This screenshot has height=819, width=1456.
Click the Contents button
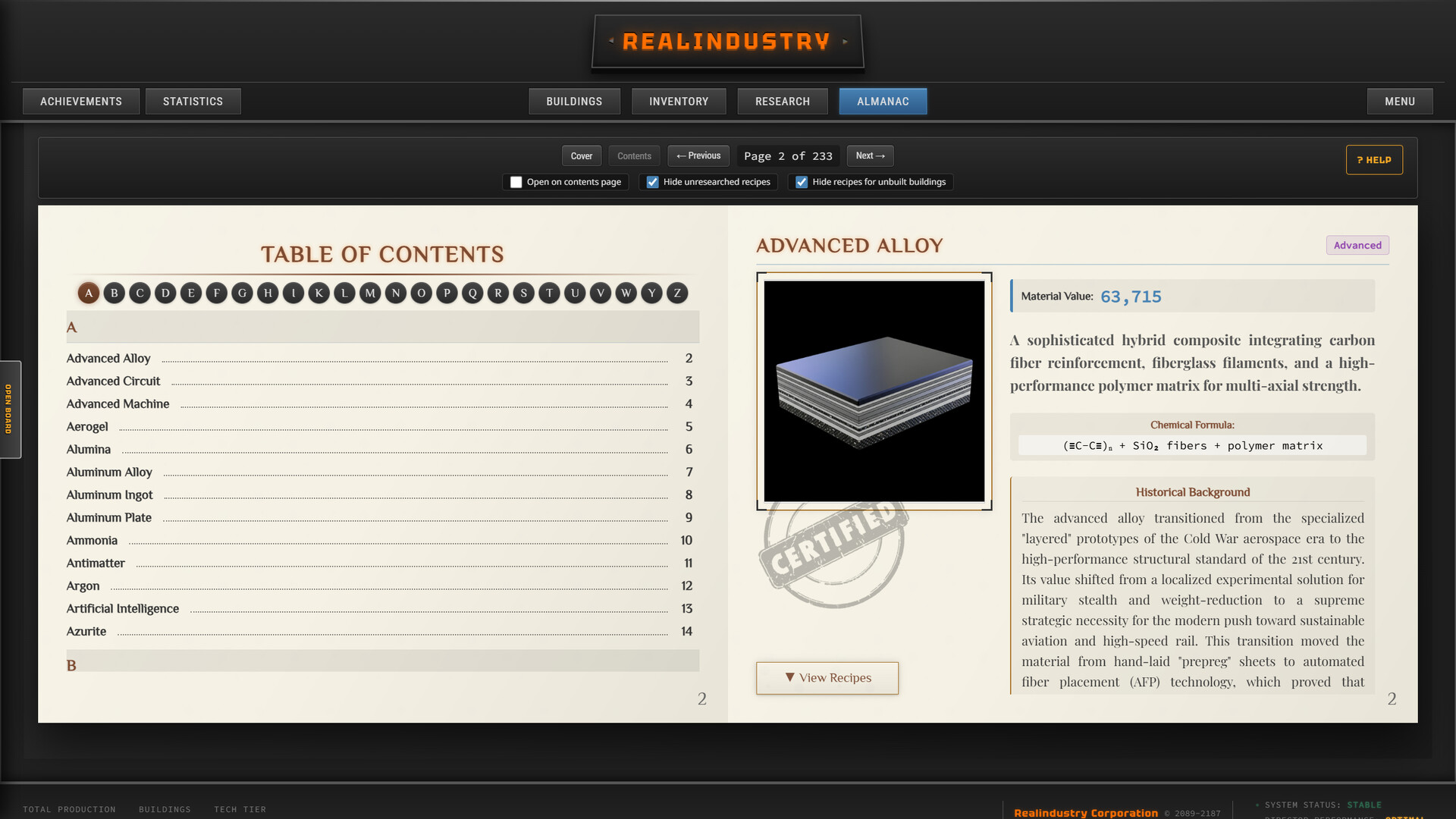[634, 156]
